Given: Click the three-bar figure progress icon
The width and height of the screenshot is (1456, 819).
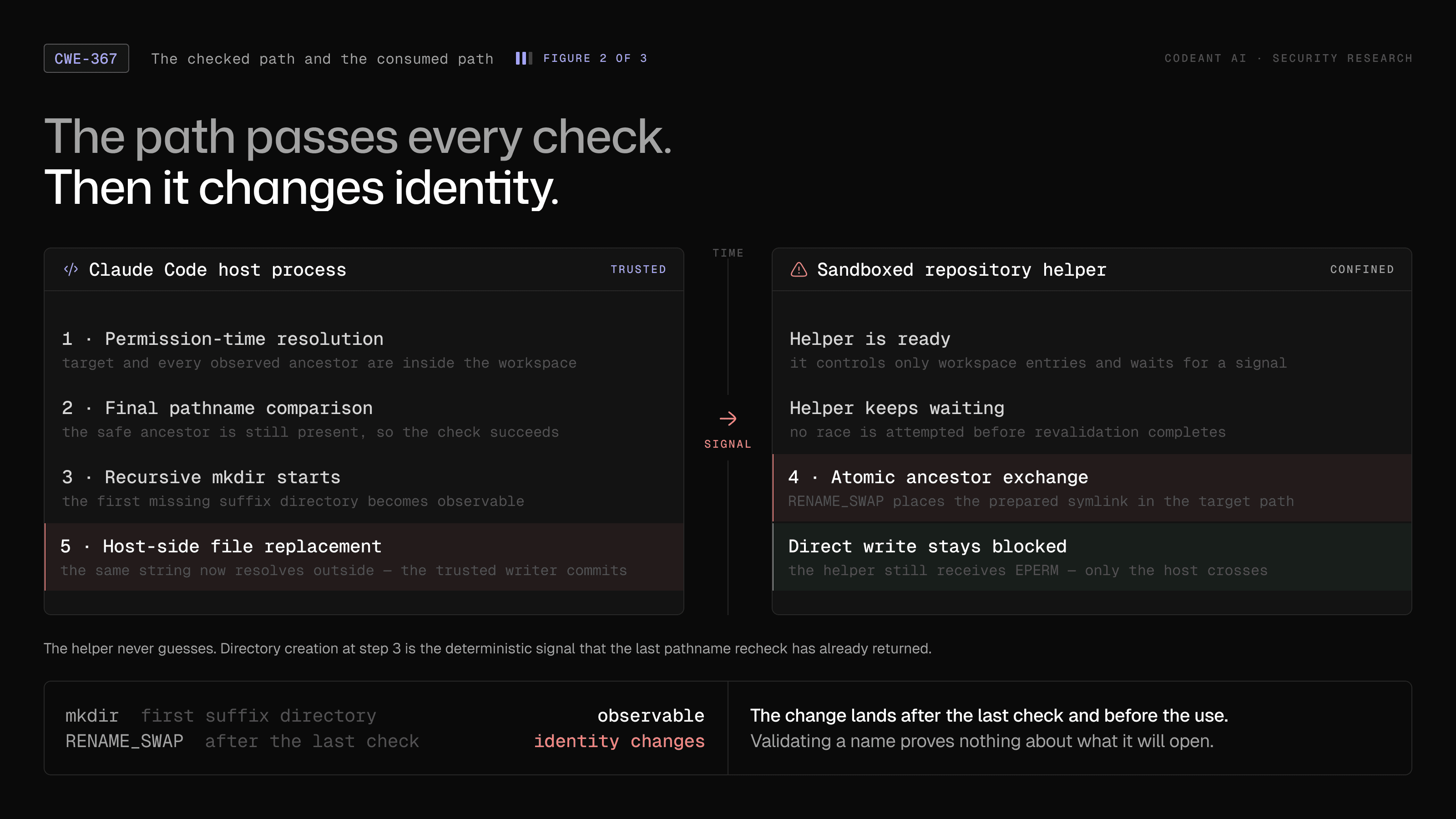Looking at the screenshot, I should 524,58.
